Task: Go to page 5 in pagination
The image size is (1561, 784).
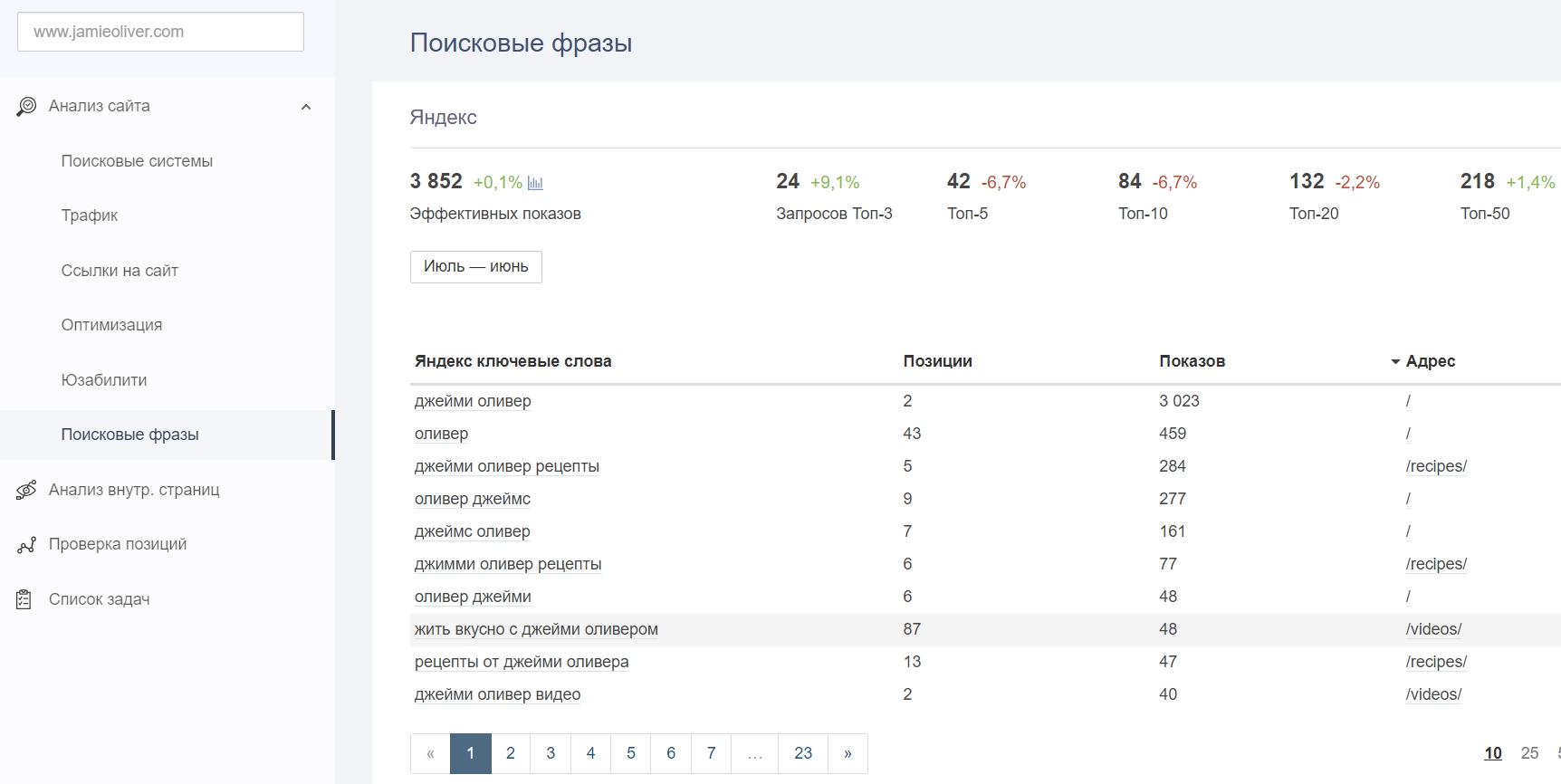Action: tap(631, 753)
